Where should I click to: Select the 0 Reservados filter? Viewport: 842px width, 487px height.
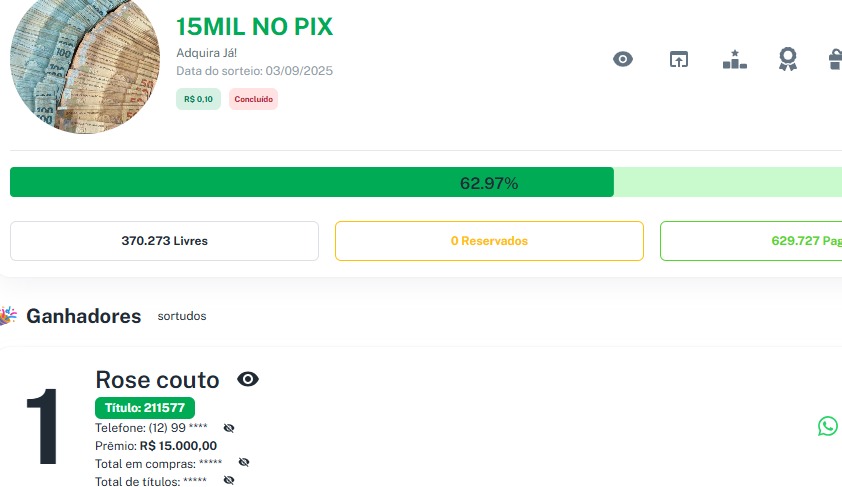point(489,241)
